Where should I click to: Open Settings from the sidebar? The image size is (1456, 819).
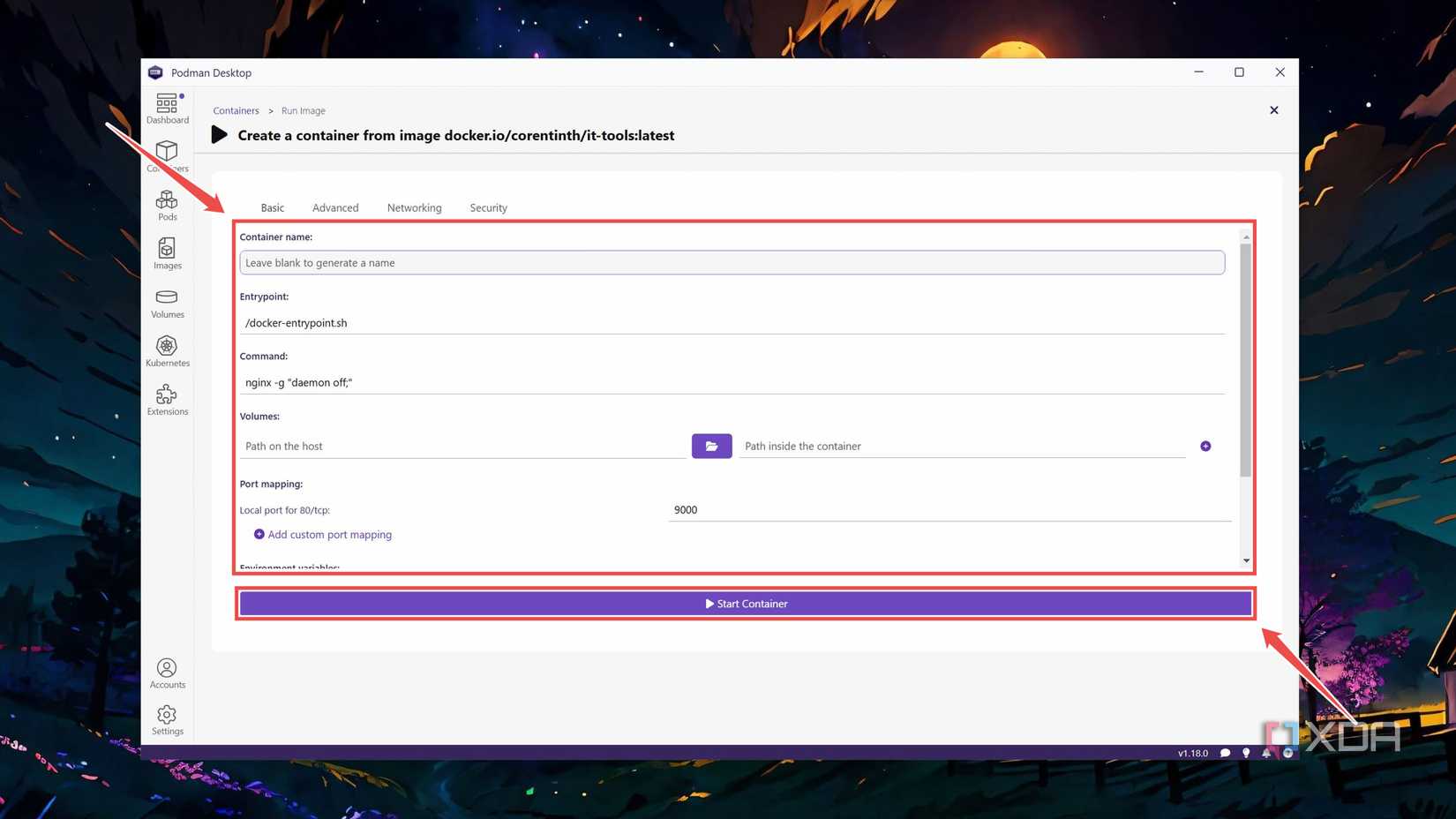coord(167,719)
